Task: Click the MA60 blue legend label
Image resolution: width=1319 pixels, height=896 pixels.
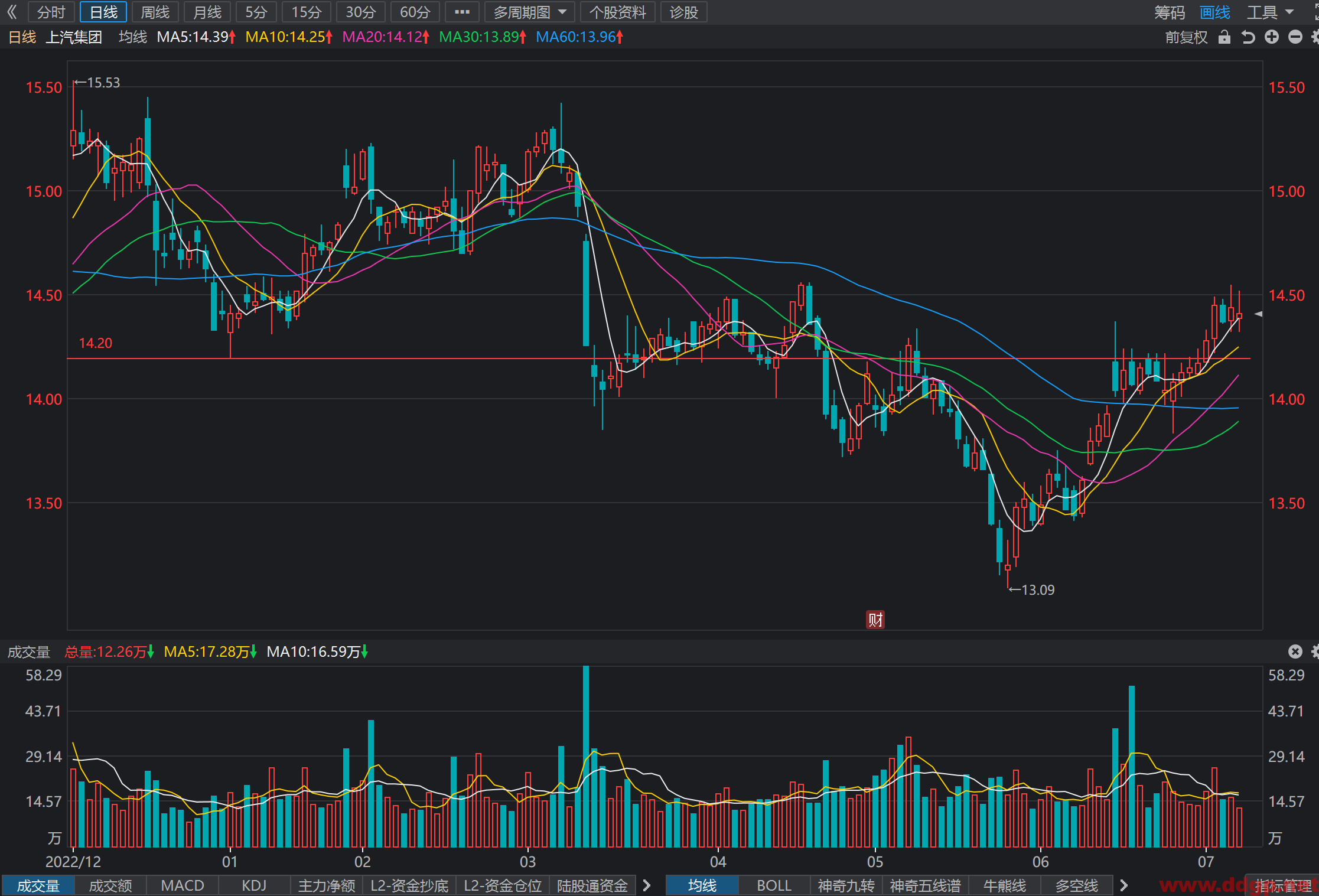Action: coord(579,37)
